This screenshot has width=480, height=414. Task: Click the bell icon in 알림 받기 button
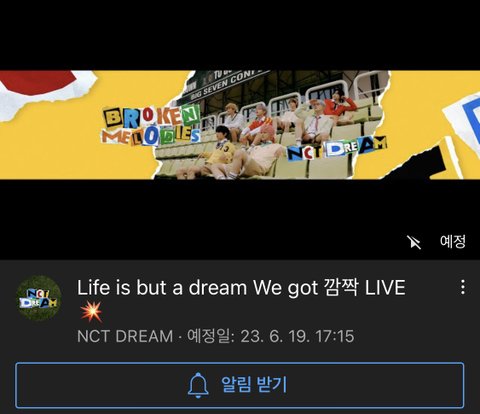pos(198,385)
